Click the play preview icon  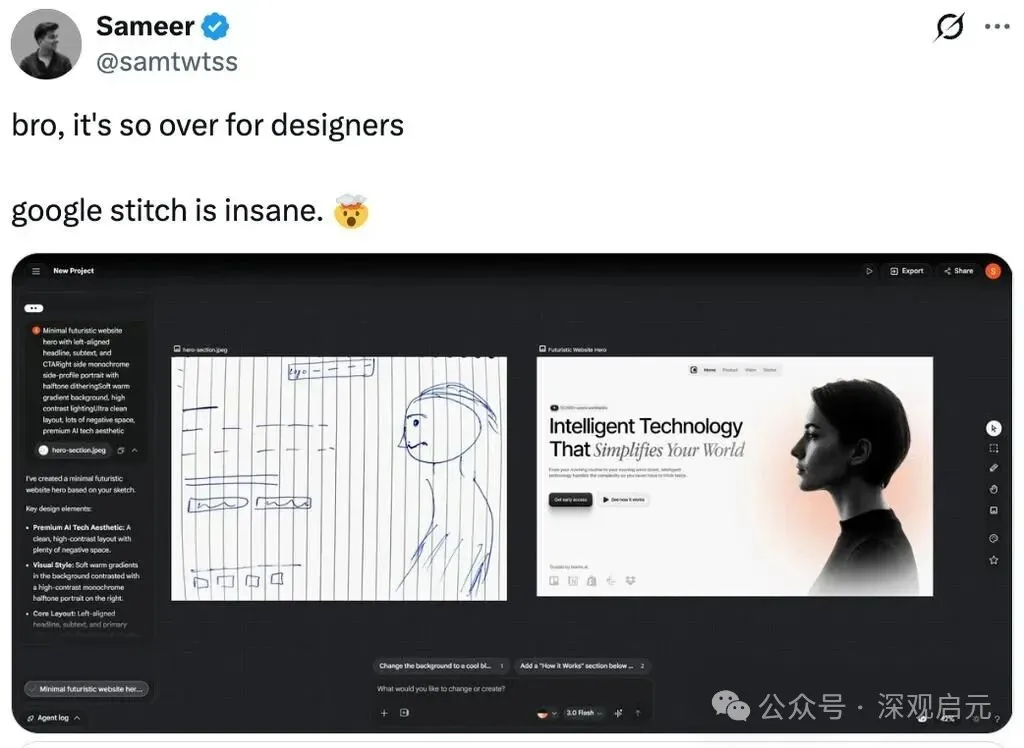click(x=869, y=271)
